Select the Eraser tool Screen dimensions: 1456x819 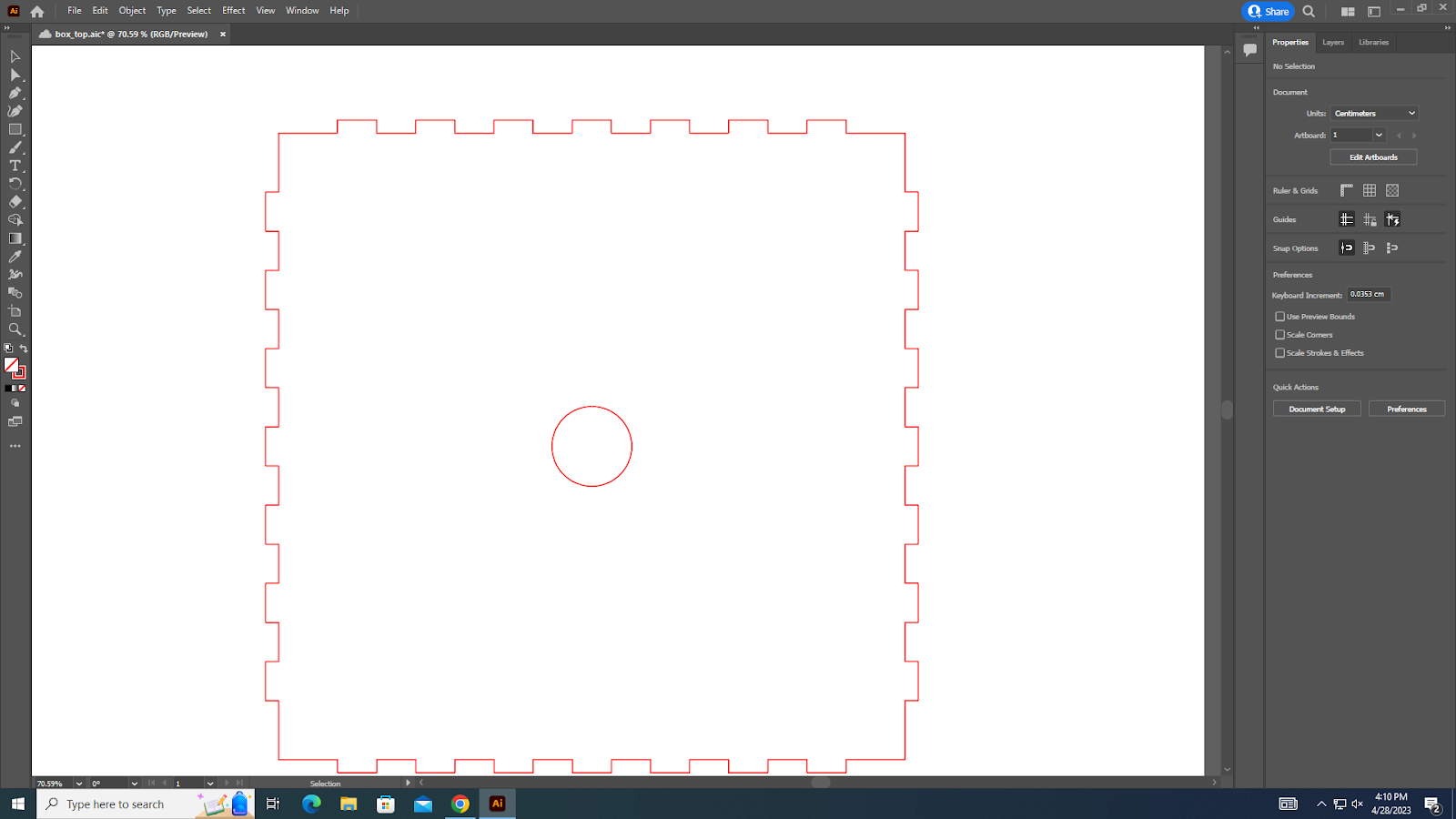(x=15, y=202)
